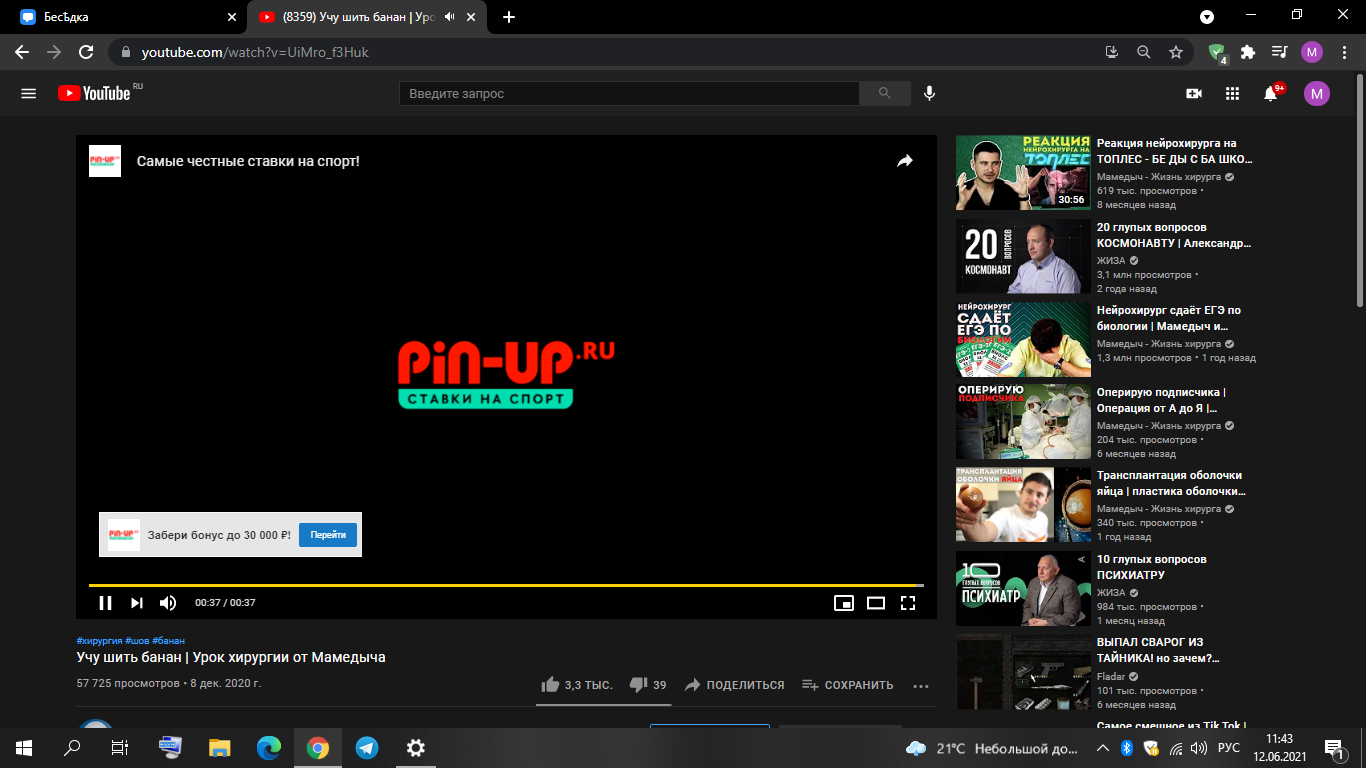Viewport: 1366px width, 768px height.
Task: Start voice search with microphone icon
Action: coord(929,93)
